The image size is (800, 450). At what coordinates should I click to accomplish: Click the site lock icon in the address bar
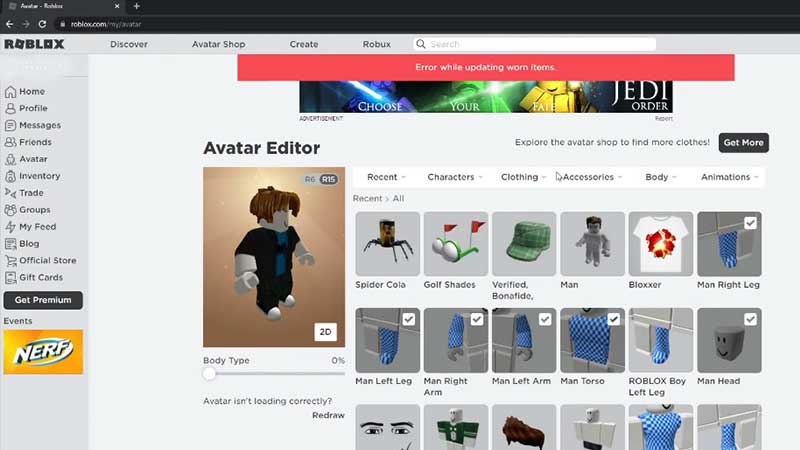click(x=62, y=24)
